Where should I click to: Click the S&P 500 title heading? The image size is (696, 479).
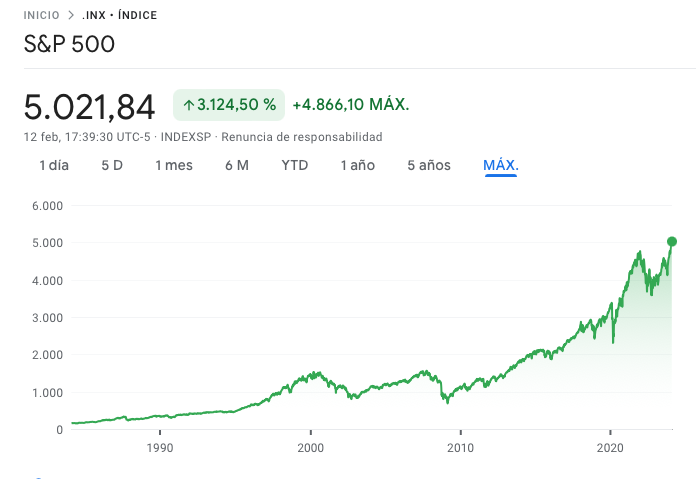coord(69,44)
